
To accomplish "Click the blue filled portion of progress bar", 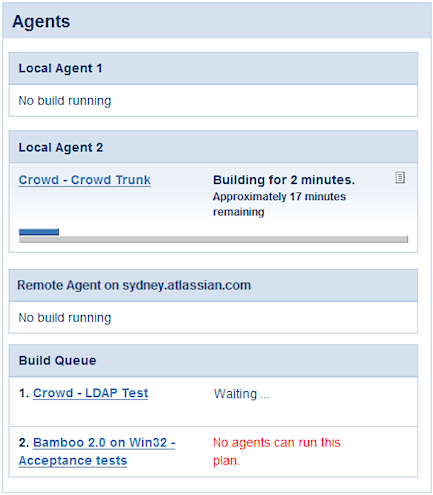I will coord(39,232).
